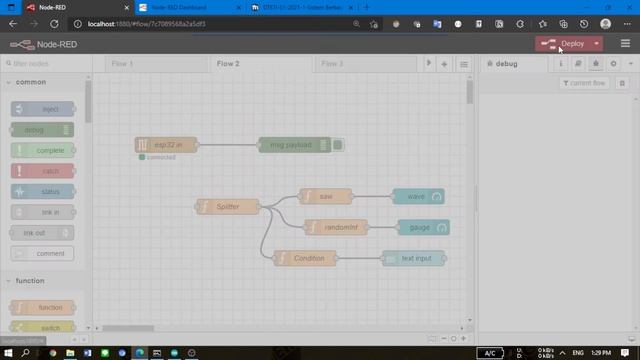Reset canvas zoom with the circle icon

(453, 338)
